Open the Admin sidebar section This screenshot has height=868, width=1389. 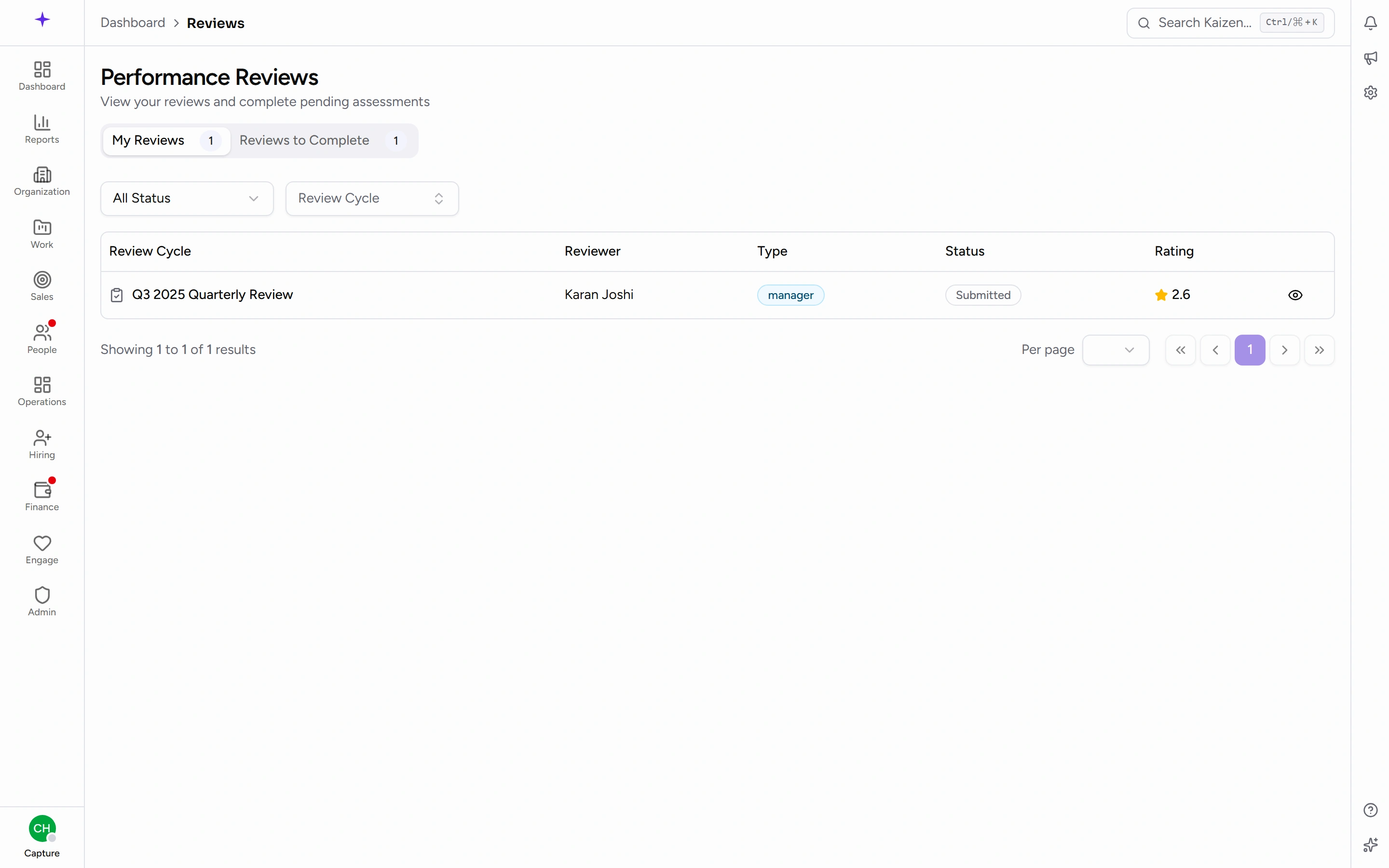[x=42, y=602]
